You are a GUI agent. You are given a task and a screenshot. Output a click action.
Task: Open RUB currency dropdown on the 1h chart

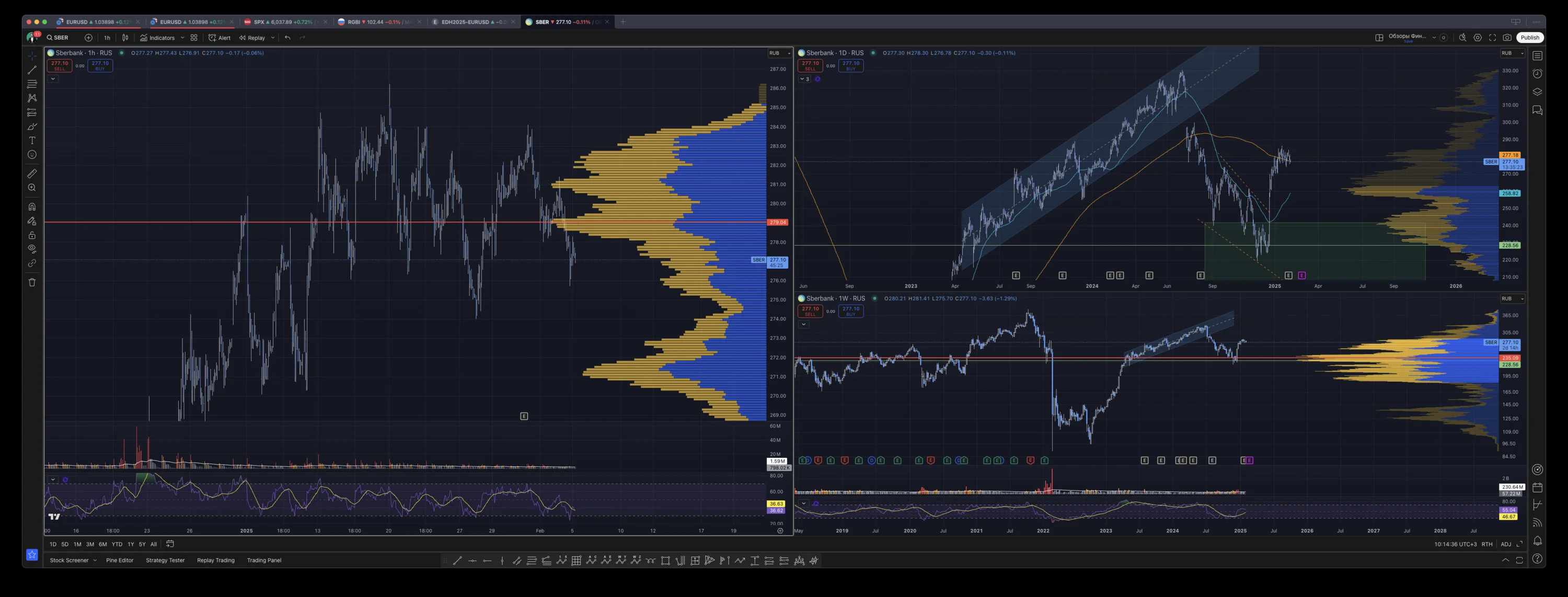[780, 53]
